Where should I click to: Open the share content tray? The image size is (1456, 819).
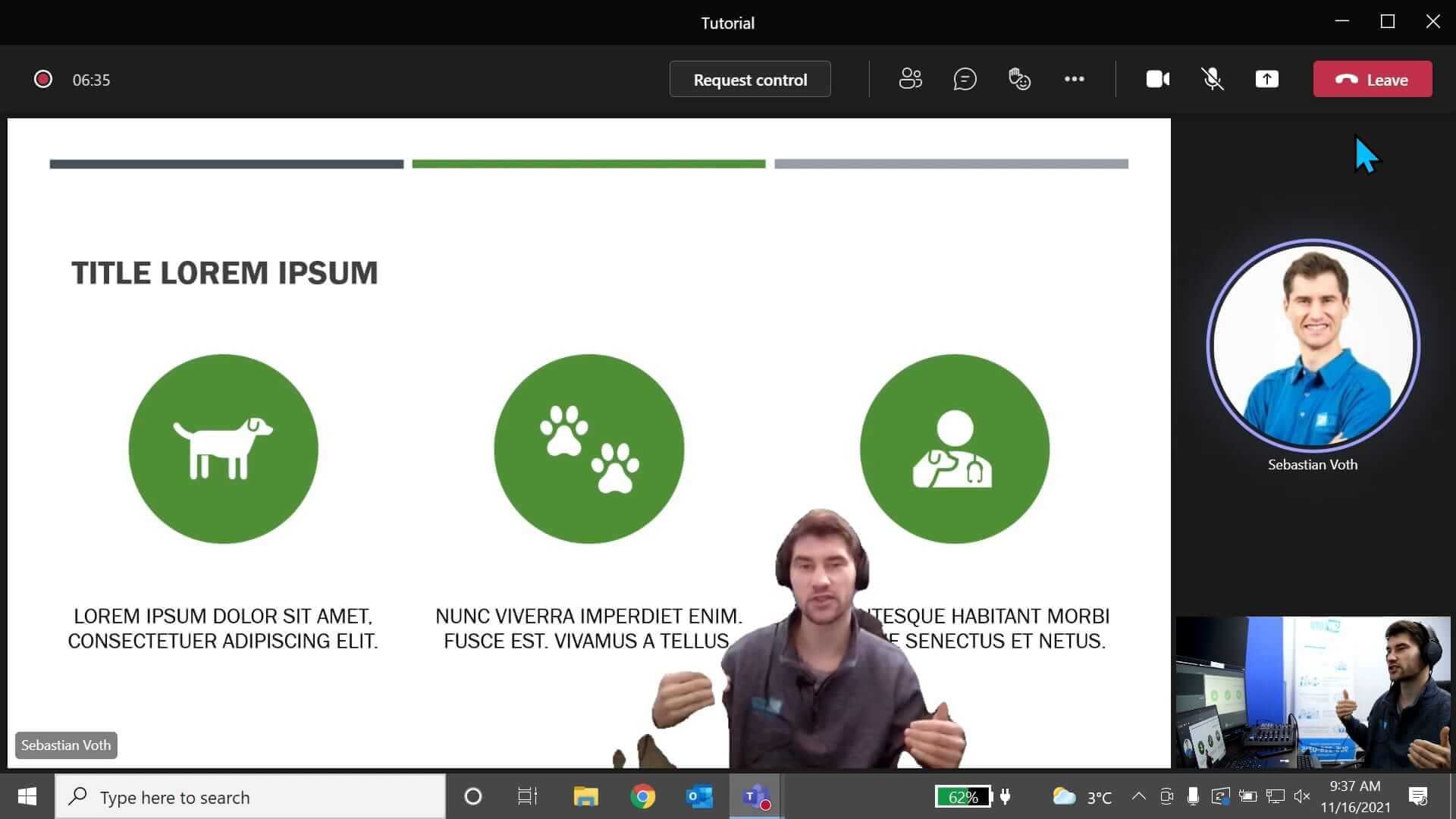click(x=1266, y=79)
